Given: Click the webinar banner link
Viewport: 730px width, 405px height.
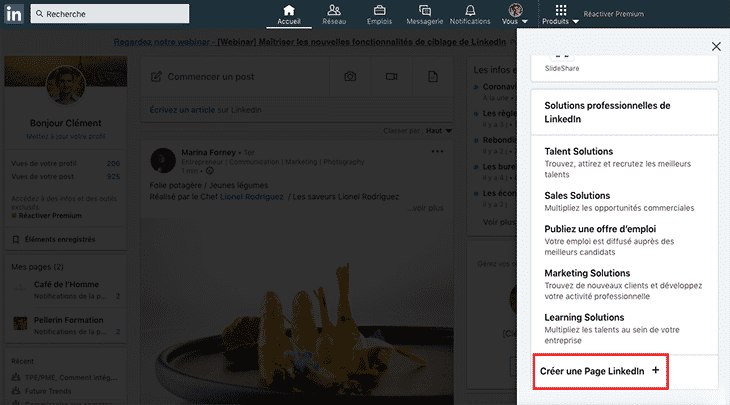Looking at the screenshot, I should [x=310, y=42].
